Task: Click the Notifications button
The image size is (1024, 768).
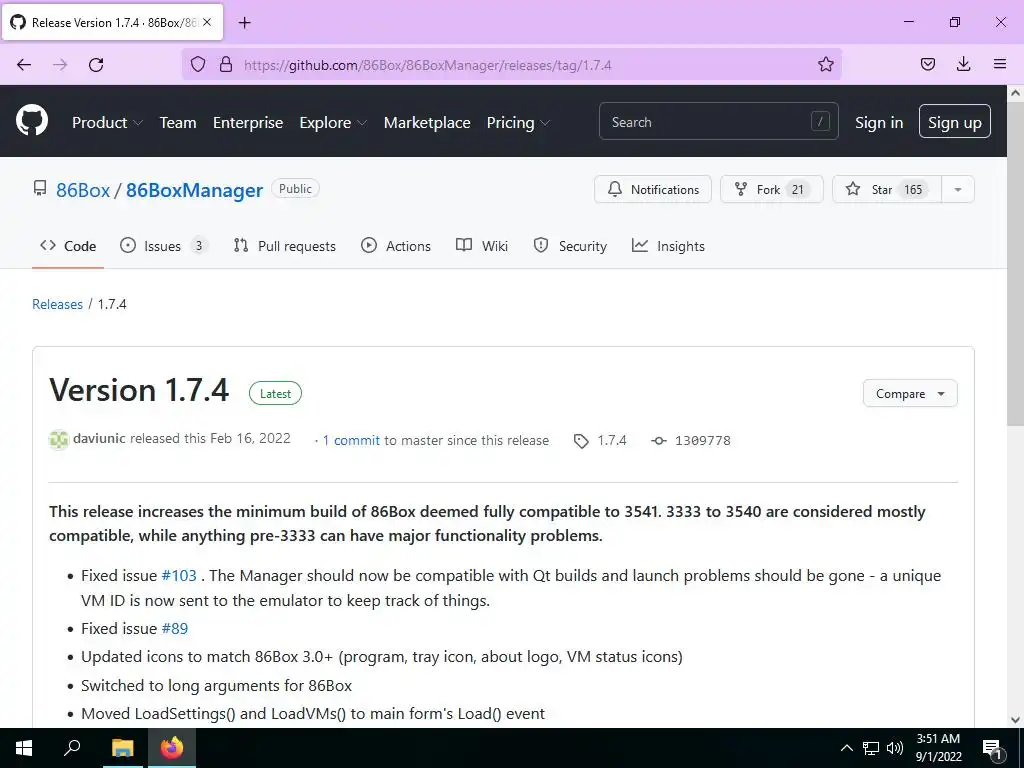Action: tap(652, 189)
